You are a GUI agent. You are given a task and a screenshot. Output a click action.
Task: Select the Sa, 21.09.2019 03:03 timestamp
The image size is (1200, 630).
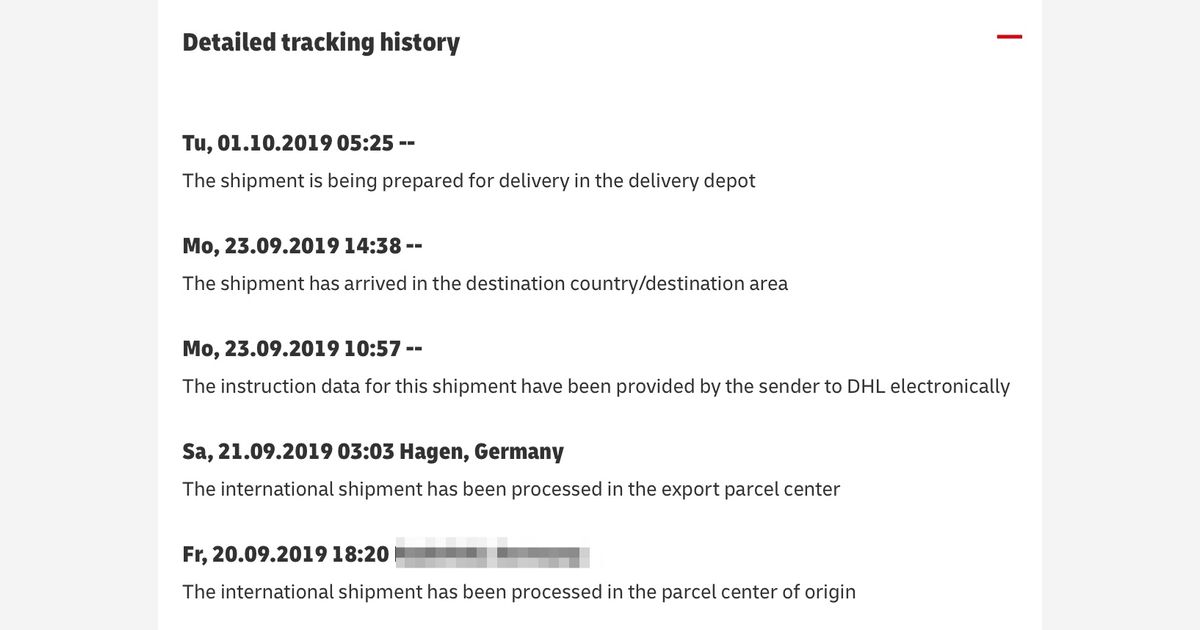[288, 452]
